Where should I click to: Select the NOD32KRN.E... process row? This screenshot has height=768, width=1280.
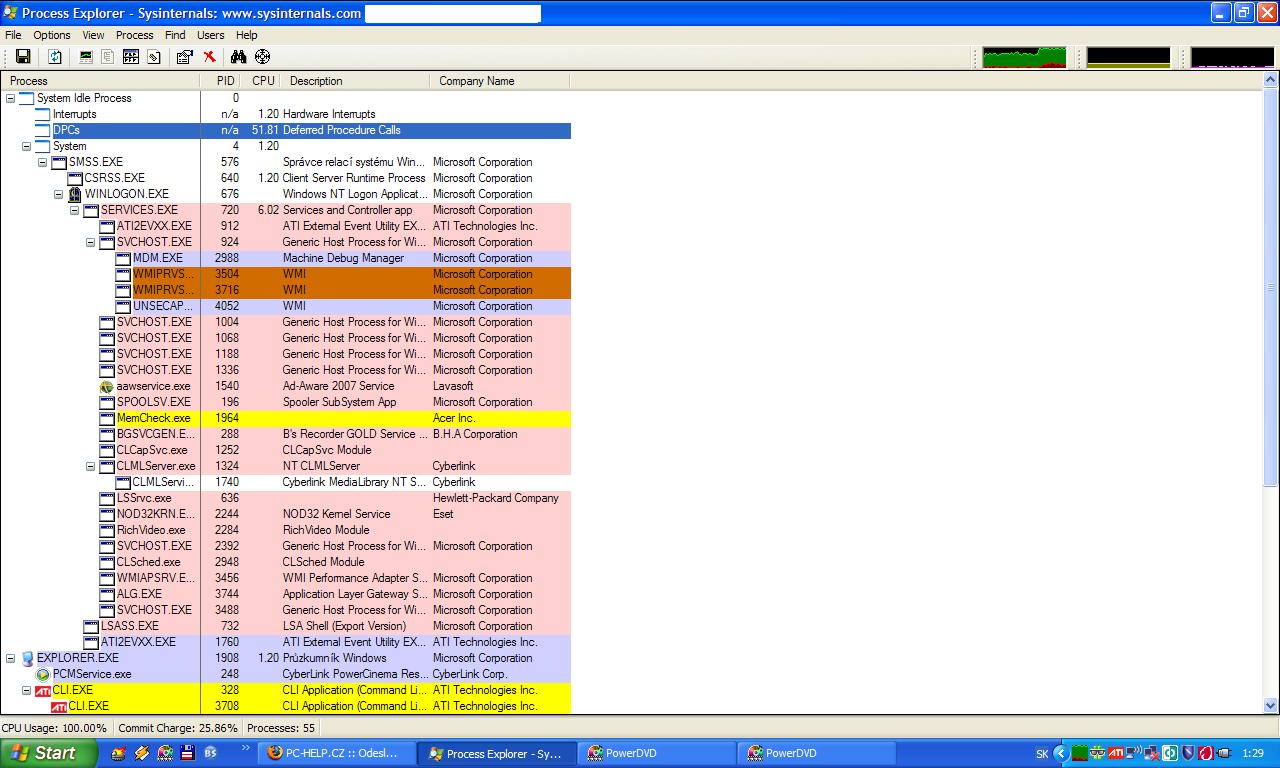coord(286,514)
